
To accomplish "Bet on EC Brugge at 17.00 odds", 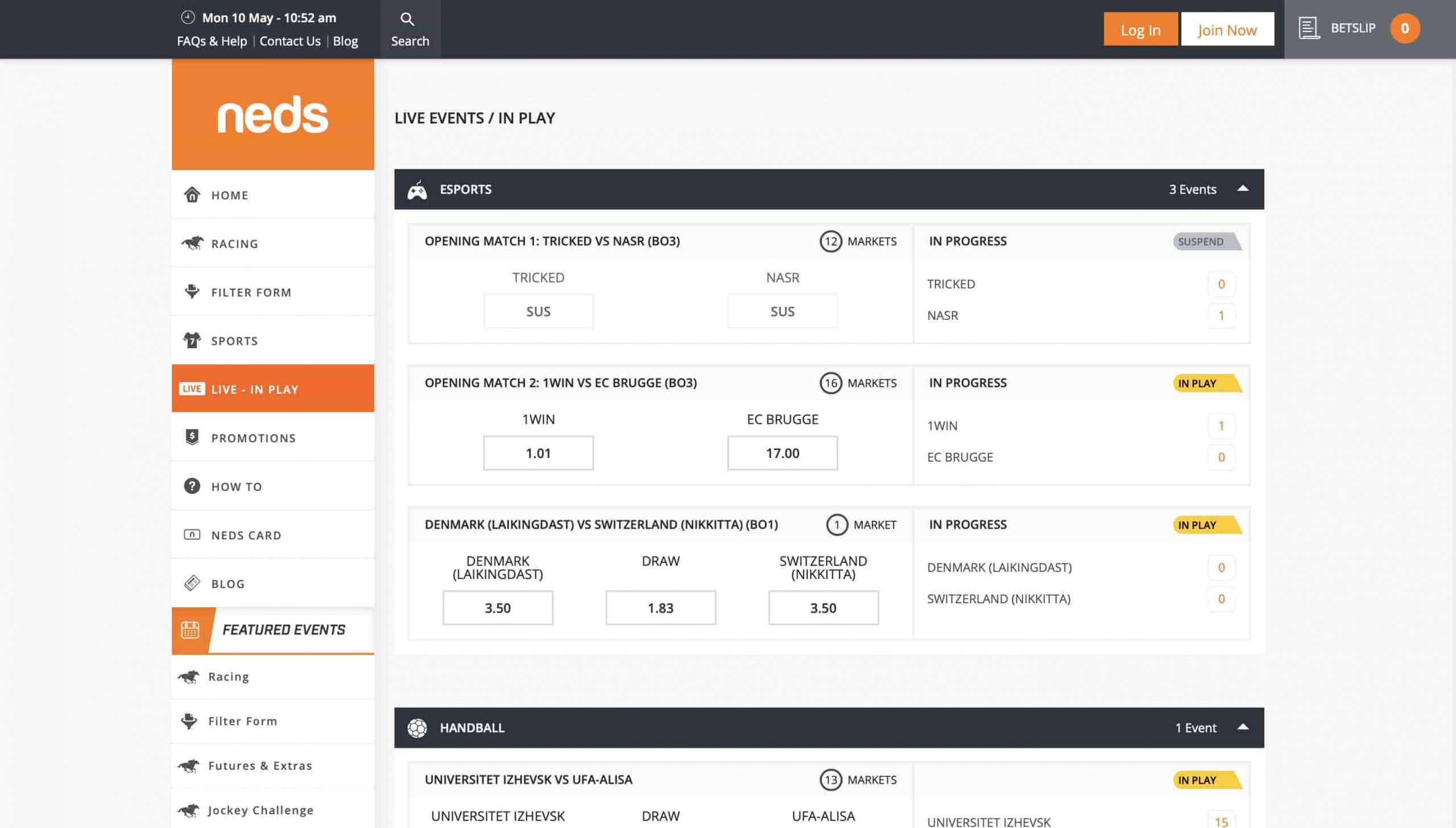I will [782, 453].
